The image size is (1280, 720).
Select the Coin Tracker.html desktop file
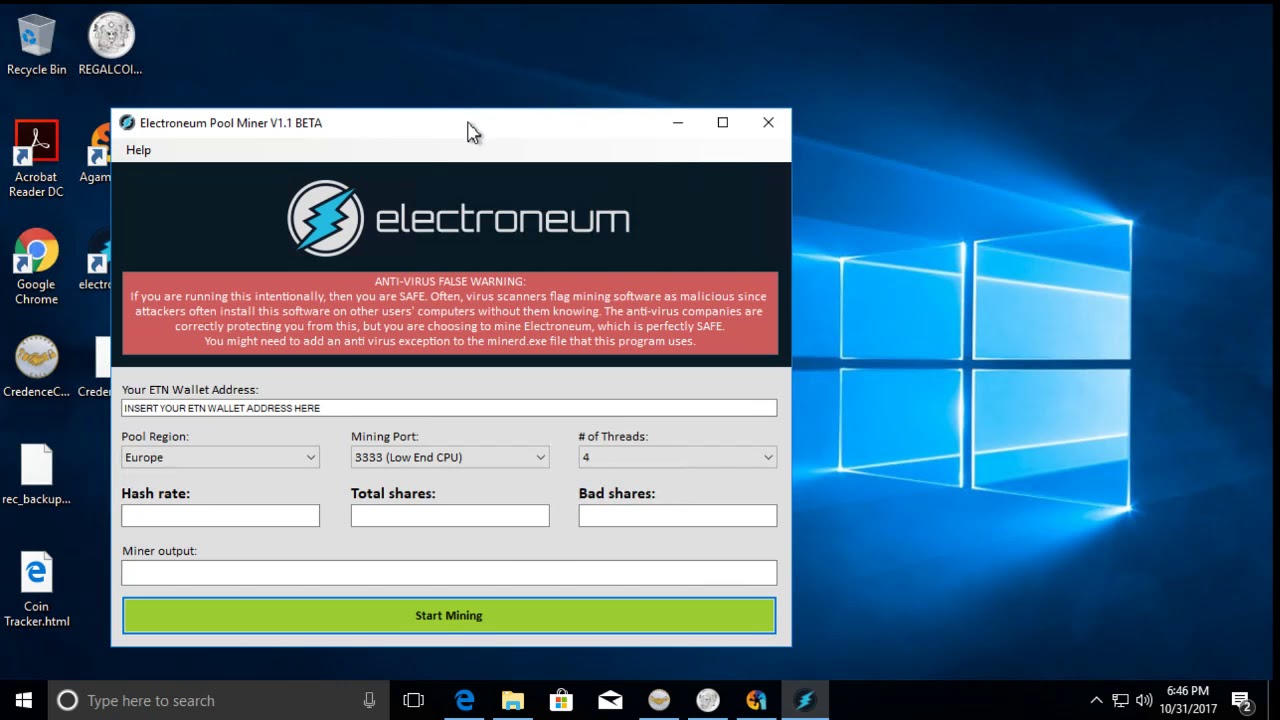coord(36,590)
